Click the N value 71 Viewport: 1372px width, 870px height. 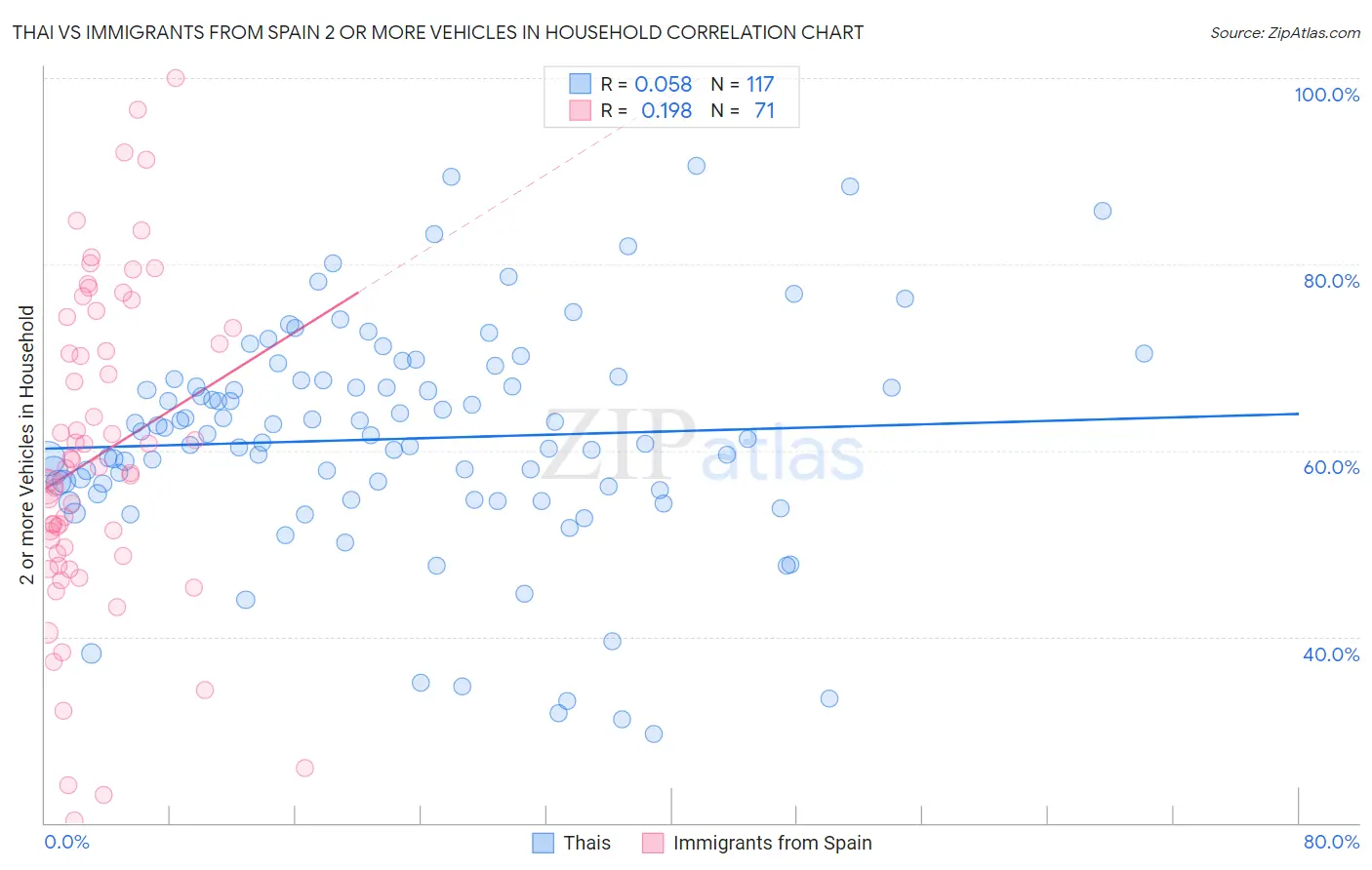(764, 110)
